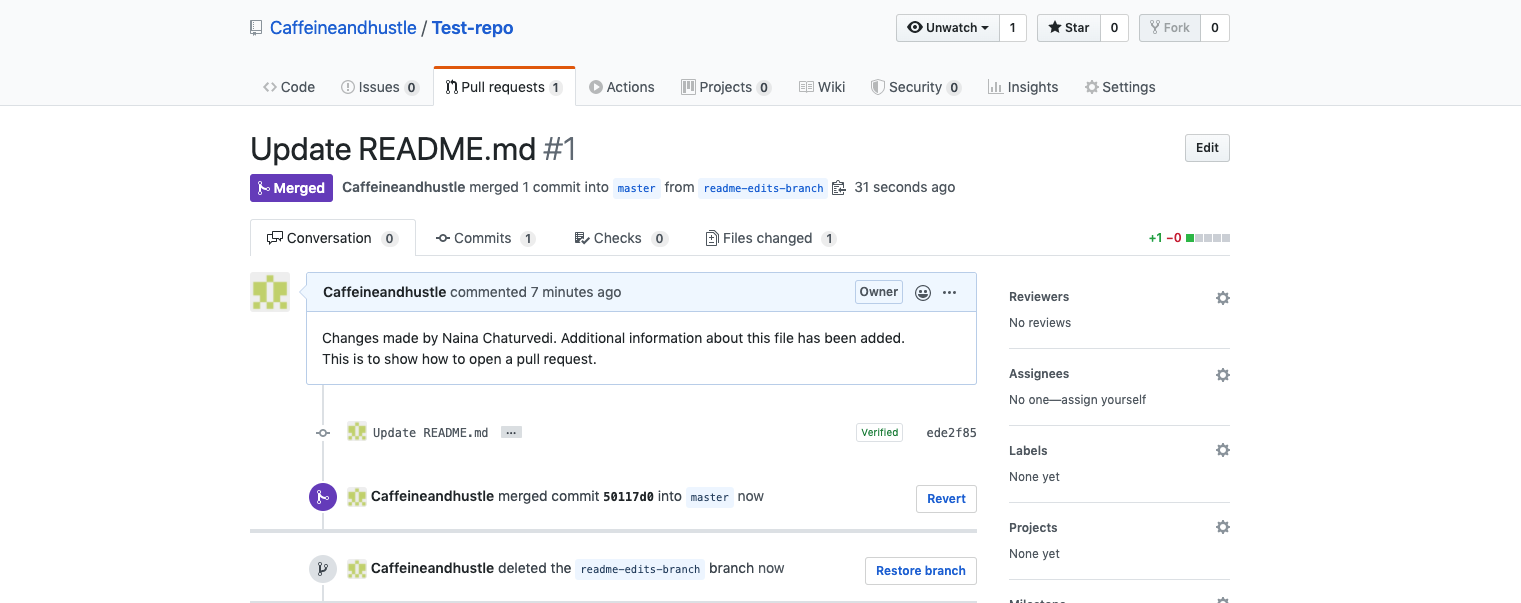Click the Labels gear icon

pyautogui.click(x=1222, y=451)
